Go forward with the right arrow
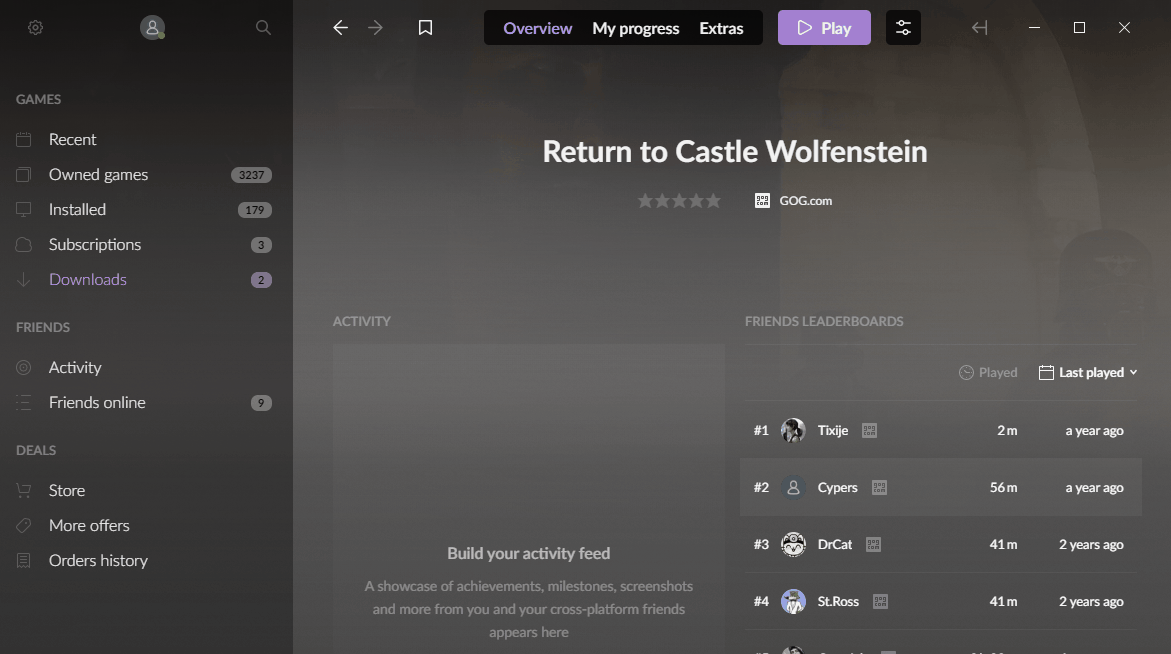1171x654 pixels. click(376, 28)
